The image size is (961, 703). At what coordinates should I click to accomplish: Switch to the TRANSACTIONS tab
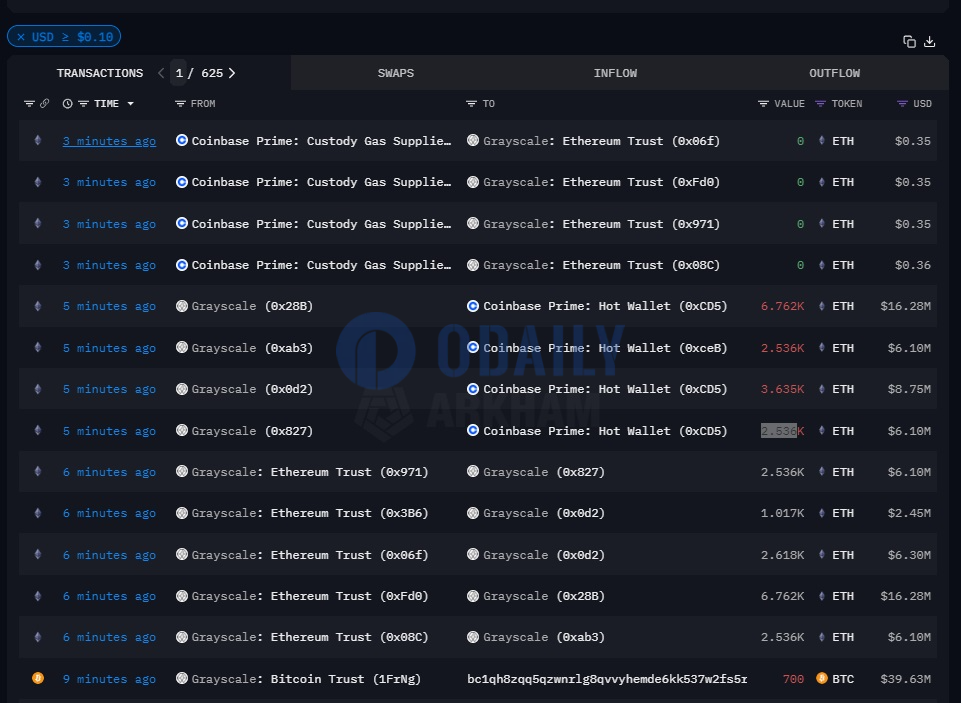(100, 73)
